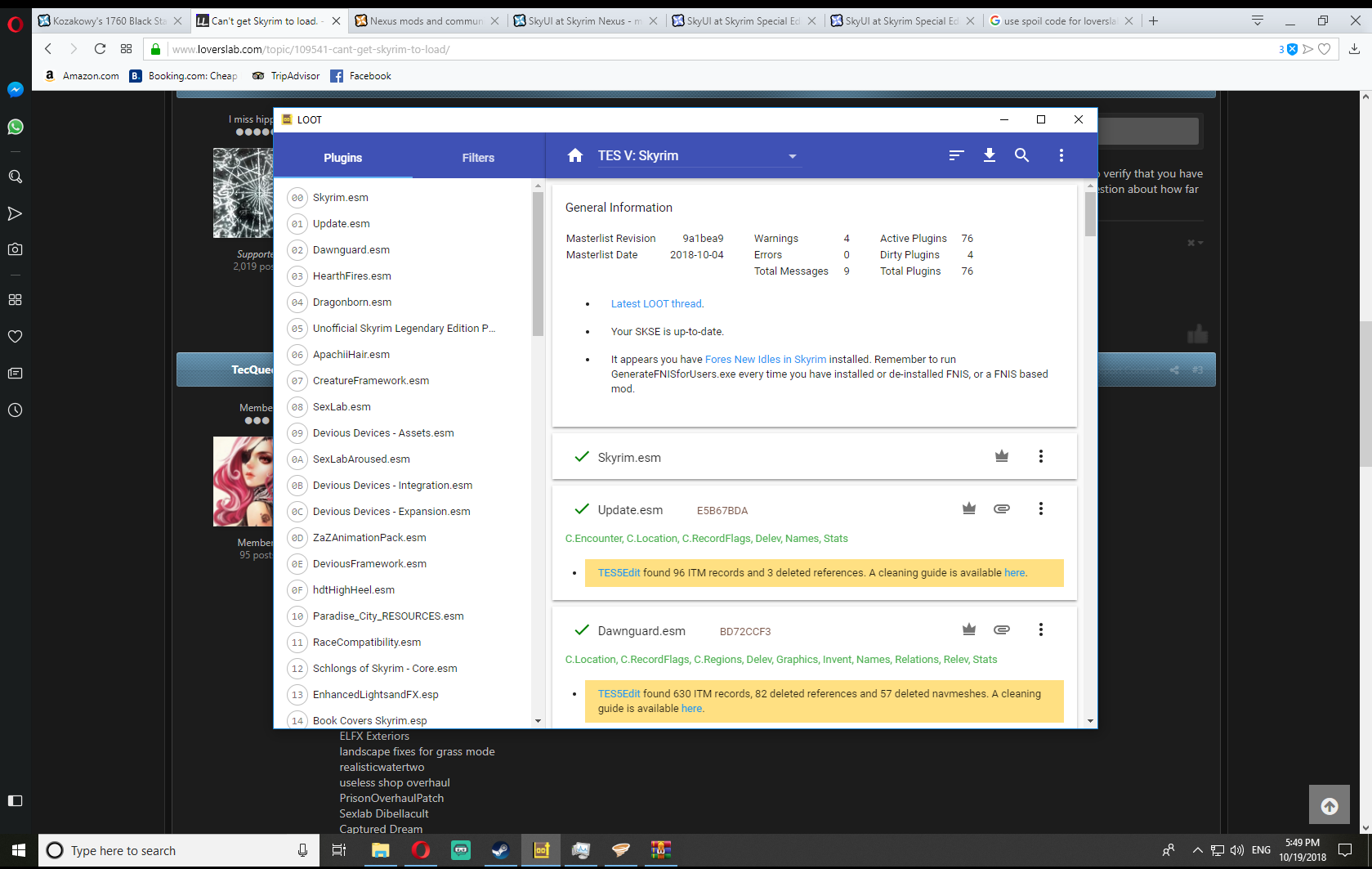Take a snapshot with the sidebar camera icon
Image resolution: width=1372 pixels, height=869 pixels.
[x=15, y=249]
